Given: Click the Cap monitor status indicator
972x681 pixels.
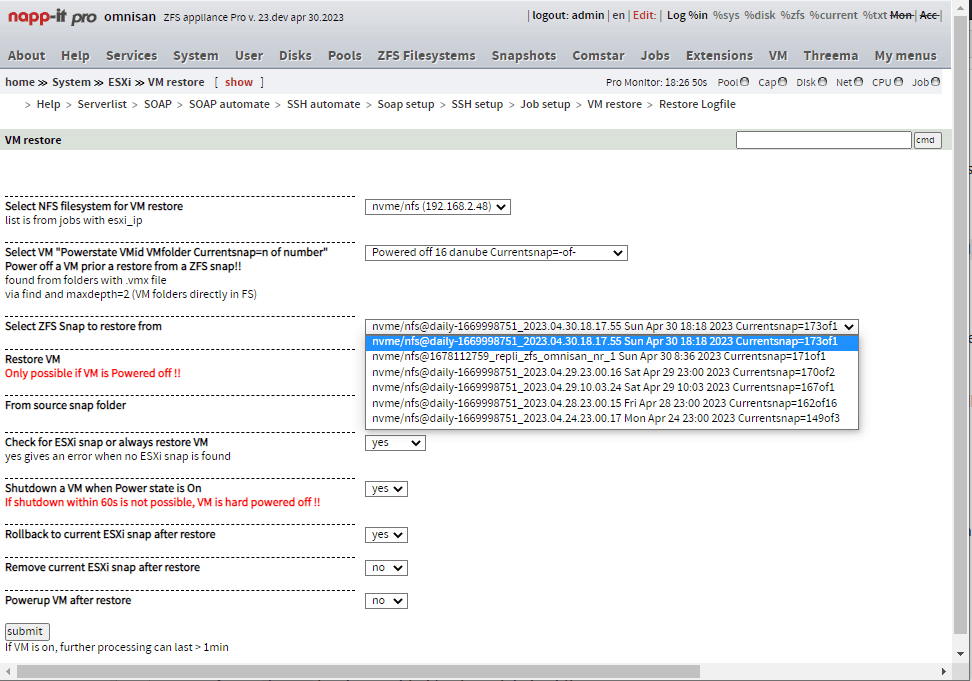Looking at the screenshot, I should click(x=783, y=82).
